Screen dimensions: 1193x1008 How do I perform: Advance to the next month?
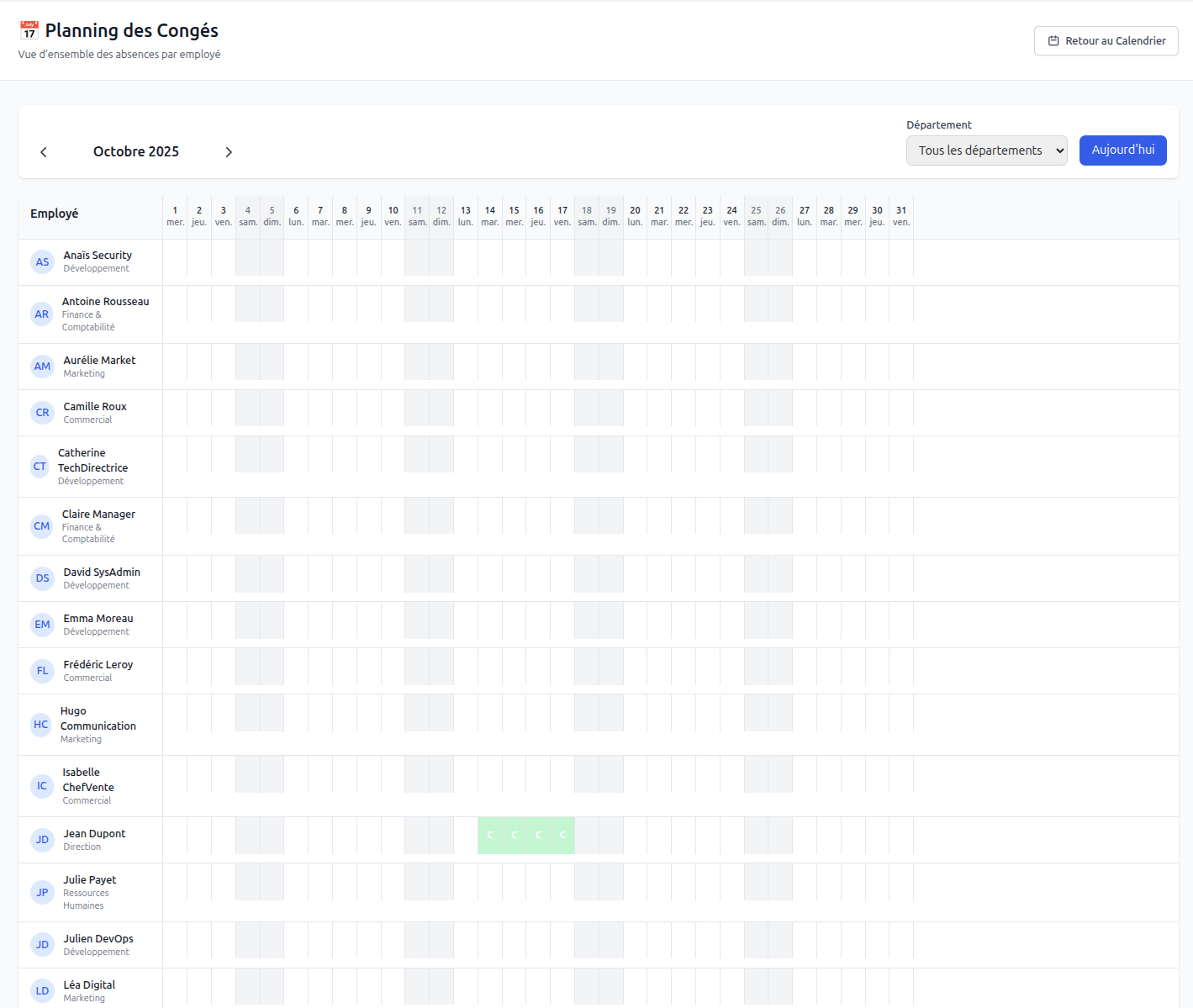pyautogui.click(x=229, y=152)
